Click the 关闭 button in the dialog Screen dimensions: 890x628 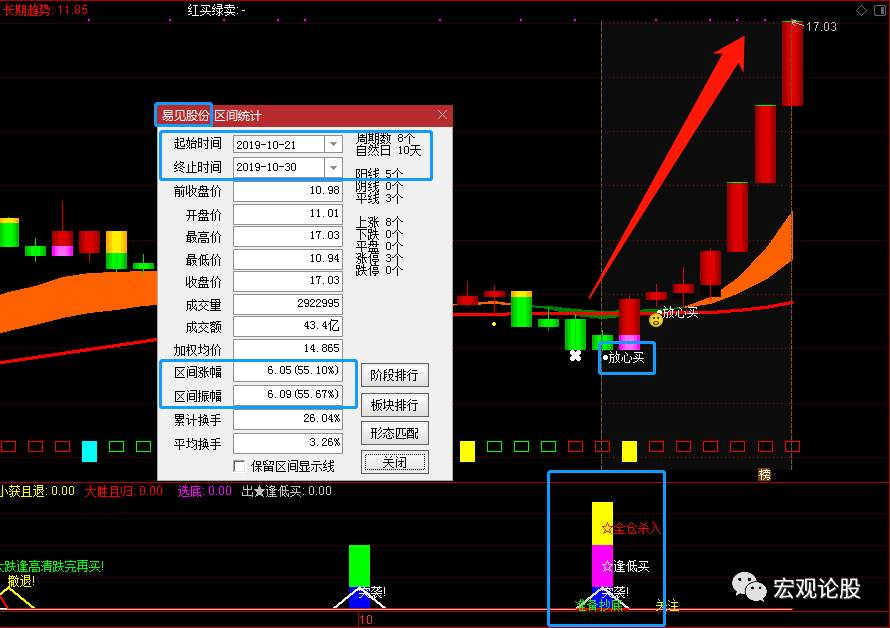click(x=394, y=462)
